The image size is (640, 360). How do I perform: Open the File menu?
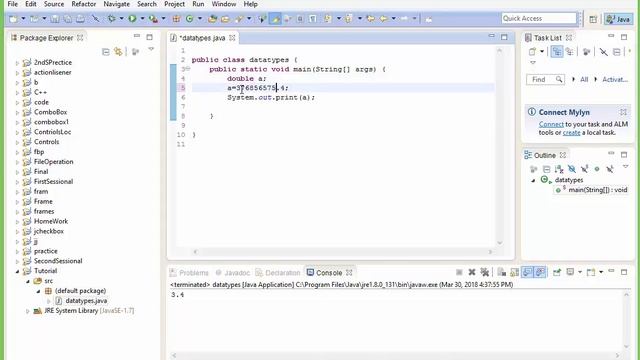coord(13,4)
